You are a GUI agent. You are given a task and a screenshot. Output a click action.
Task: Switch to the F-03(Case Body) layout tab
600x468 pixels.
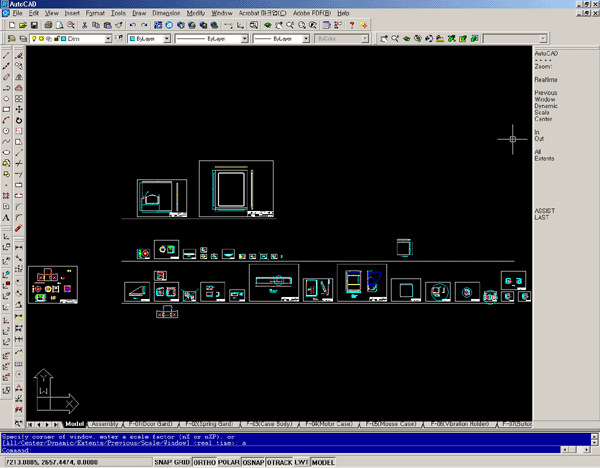pos(269,424)
